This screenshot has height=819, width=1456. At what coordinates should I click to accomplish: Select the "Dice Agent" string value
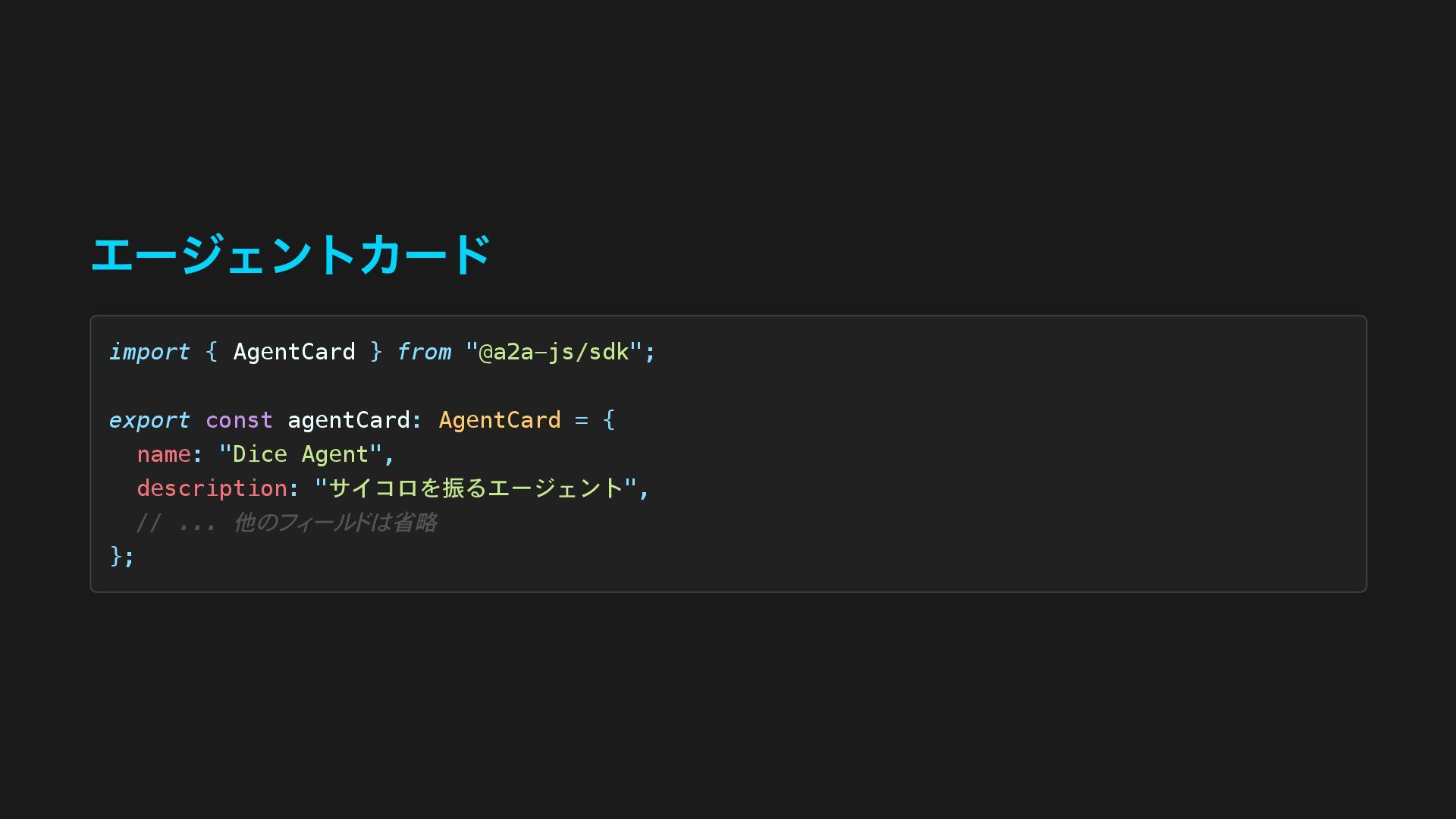point(300,454)
